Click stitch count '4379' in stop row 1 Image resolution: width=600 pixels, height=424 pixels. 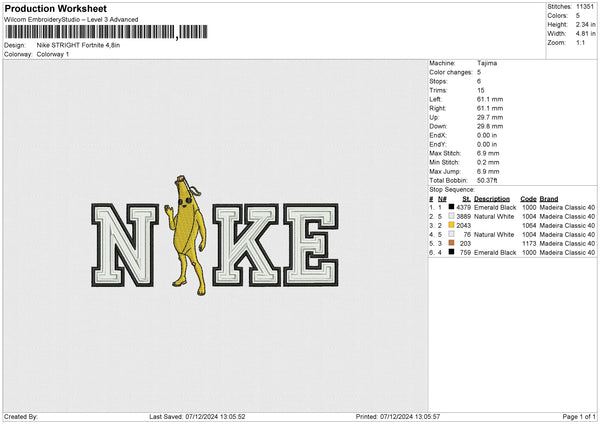463,207
